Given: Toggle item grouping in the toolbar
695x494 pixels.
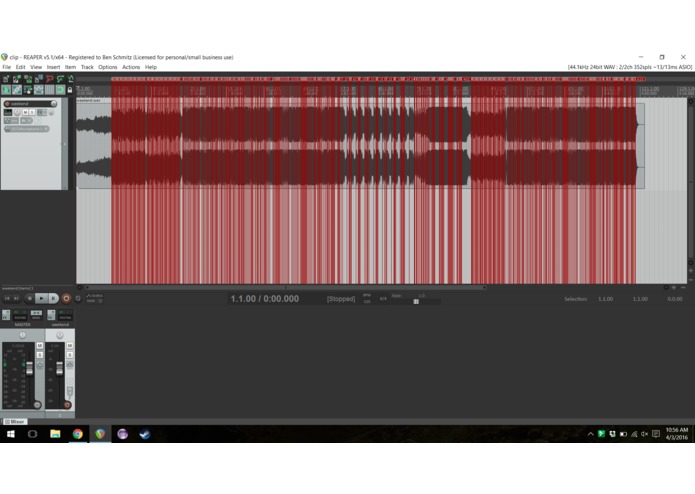Looking at the screenshot, I should tap(17, 89).
